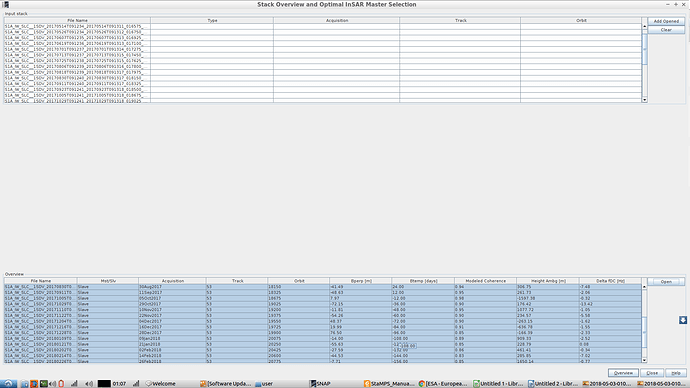Viewport: 690px width, 388px height.
Task: Click the Clear button
Action: click(x=666, y=30)
